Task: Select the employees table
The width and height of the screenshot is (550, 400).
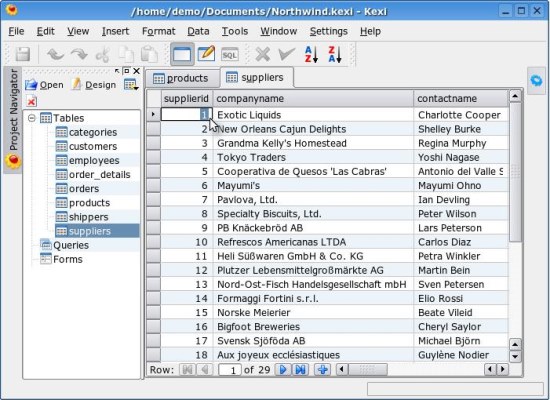Action: point(94,160)
